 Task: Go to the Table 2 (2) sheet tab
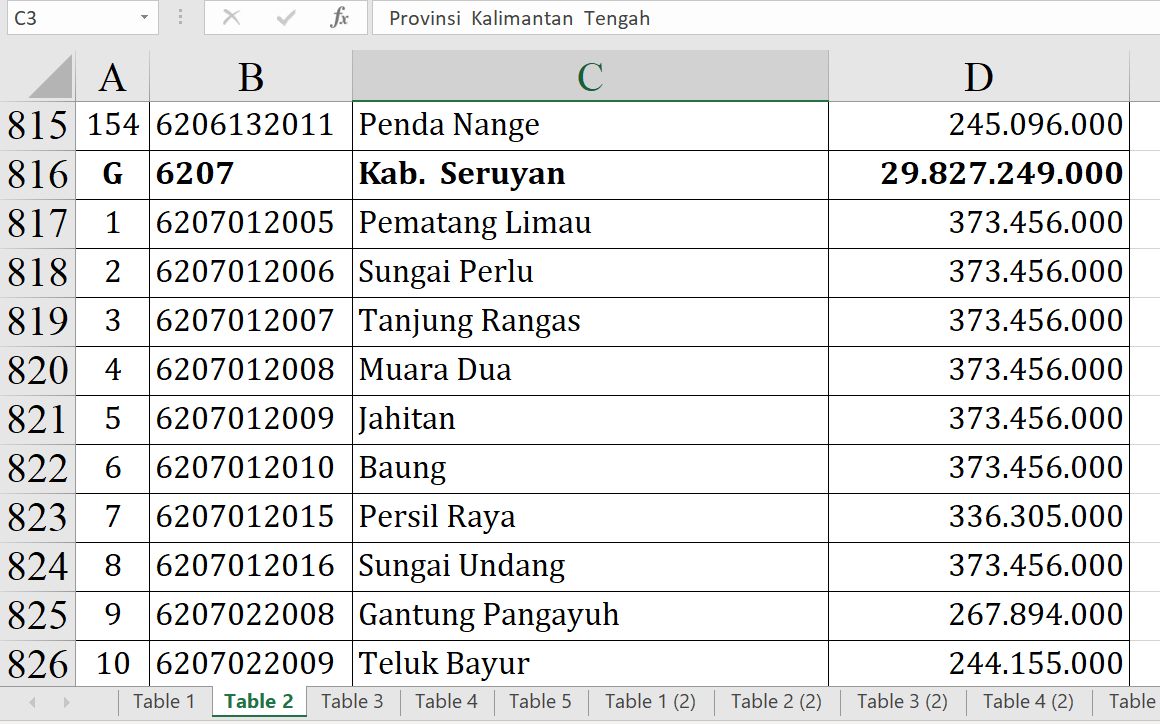click(x=776, y=702)
